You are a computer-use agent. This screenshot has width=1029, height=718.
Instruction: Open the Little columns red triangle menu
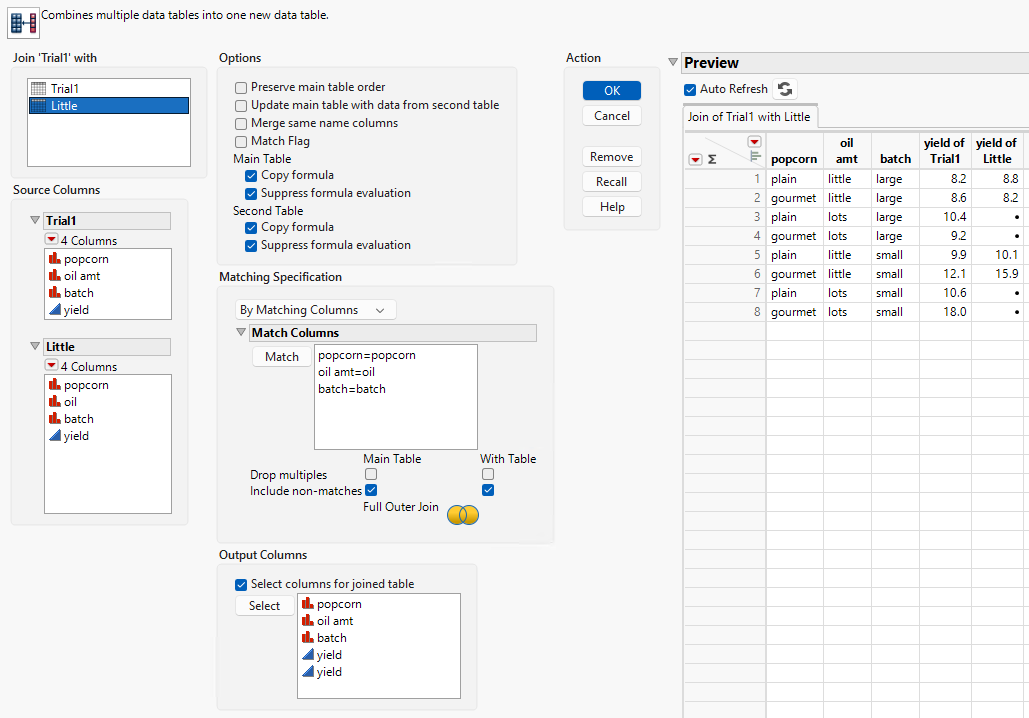tap(51, 366)
